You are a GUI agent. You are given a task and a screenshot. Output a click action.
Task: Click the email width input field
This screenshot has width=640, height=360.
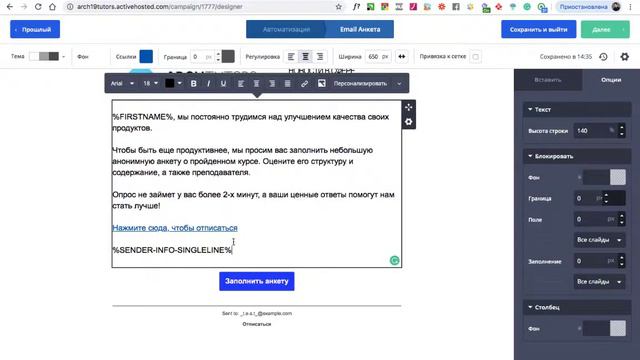[378, 57]
